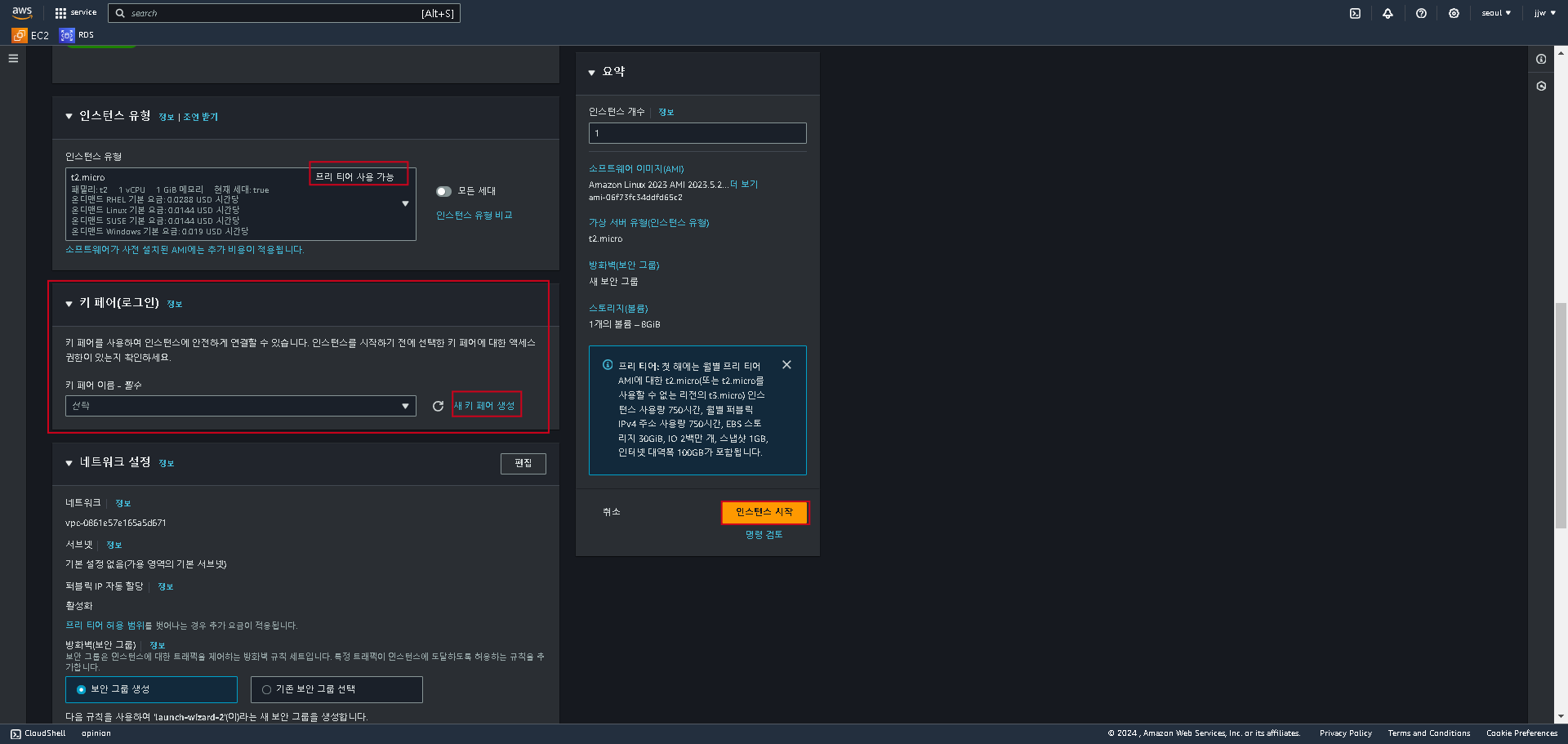Select the existing security group (기존 보안 그룹 선택) radio
1568x744 pixels.
pyautogui.click(x=336, y=689)
